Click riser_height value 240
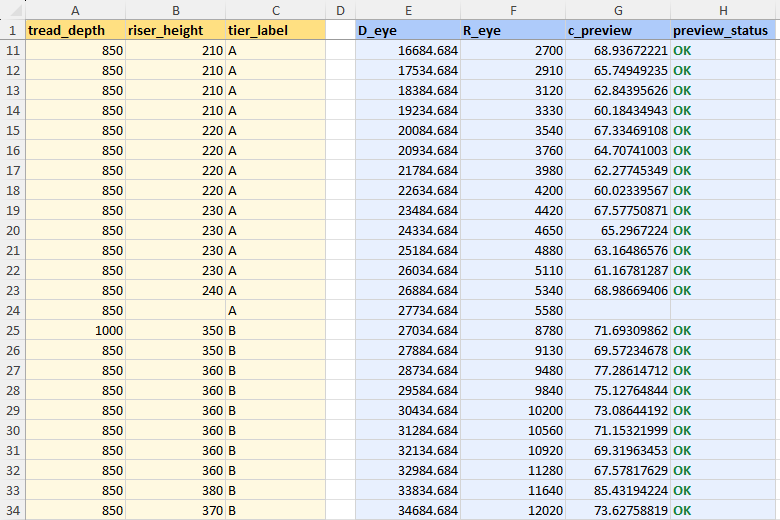The width and height of the screenshot is (780, 520). [x=176, y=291]
